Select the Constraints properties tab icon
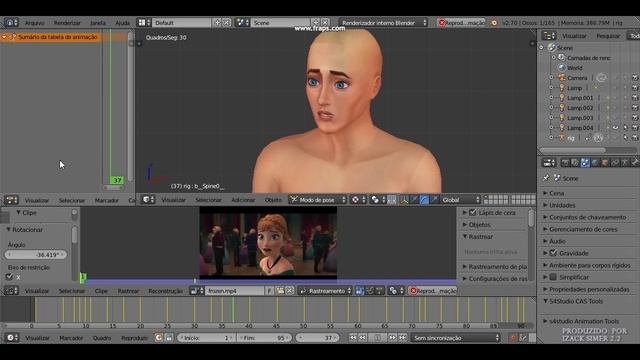 click(615, 163)
